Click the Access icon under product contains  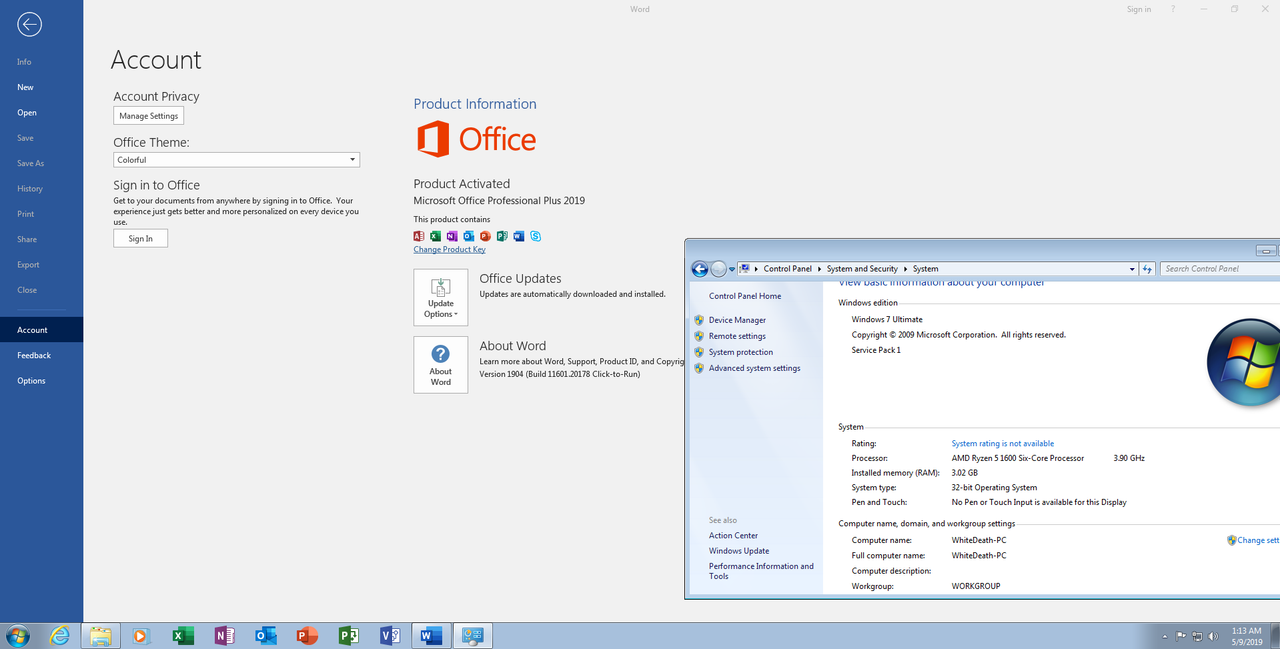[419, 236]
